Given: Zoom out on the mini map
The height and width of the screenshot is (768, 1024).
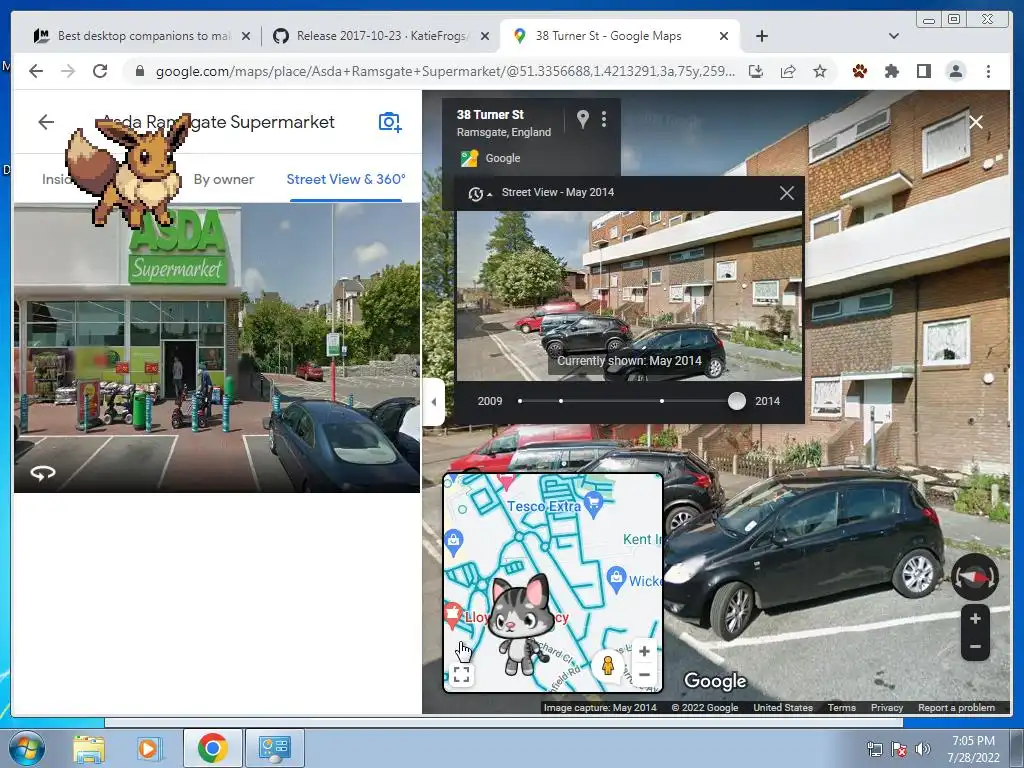Looking at the screenshot, I should pos(644,675).
